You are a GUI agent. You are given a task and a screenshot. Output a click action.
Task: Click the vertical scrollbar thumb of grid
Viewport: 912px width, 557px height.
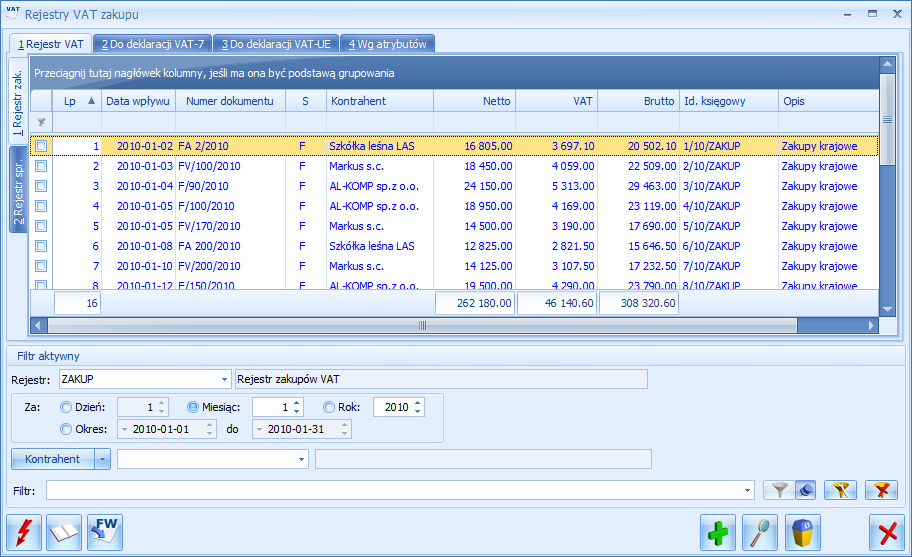point(887,119)
